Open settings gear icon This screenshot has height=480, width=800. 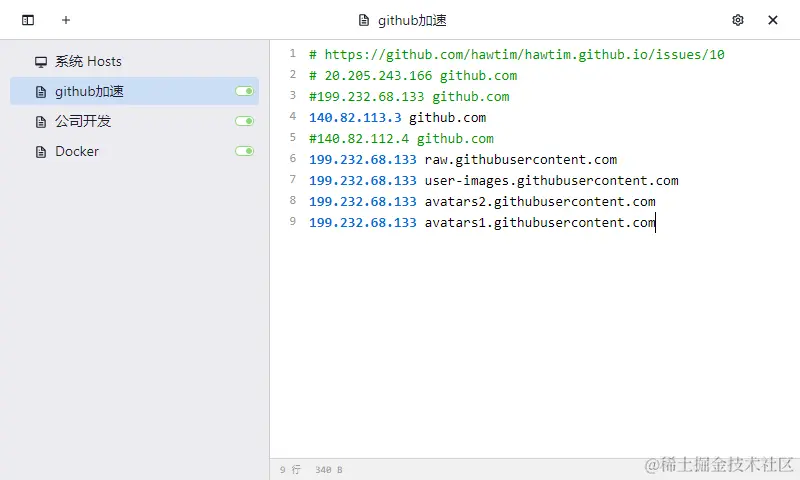[x=738, y=20]
